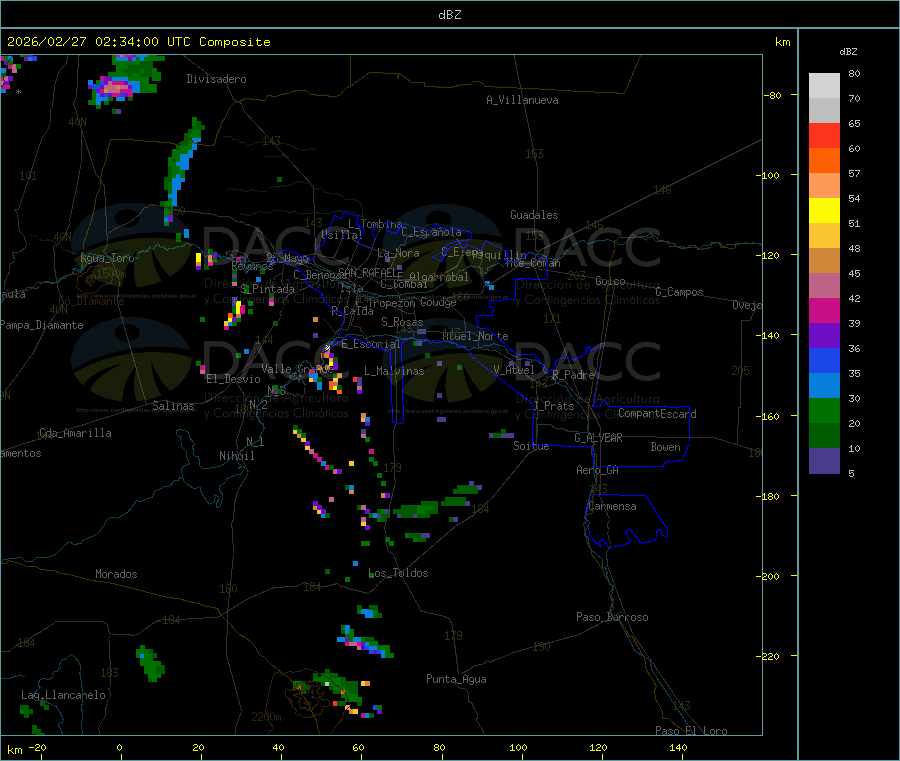Select the 'S_Rosas' label
900x761 pixels.
pos(402,322)
